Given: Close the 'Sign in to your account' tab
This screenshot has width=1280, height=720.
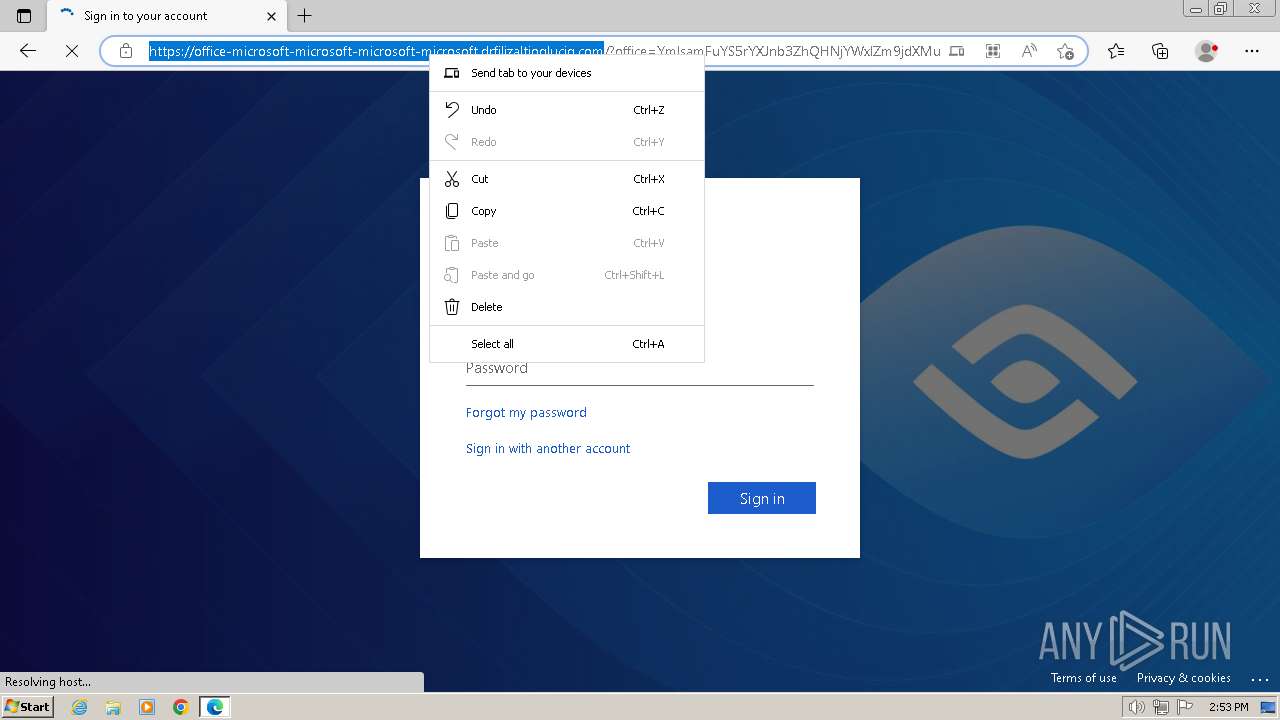Looking at the screenshot, I should [x=271, y=16].
